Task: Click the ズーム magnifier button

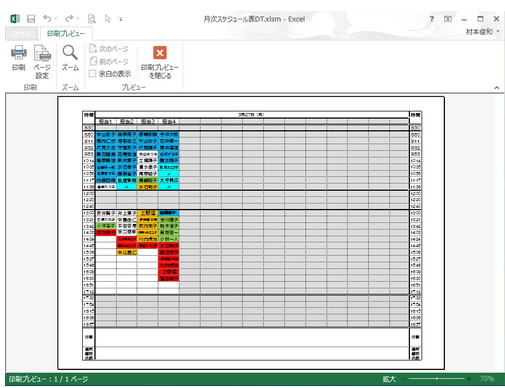Action: [70, 58]
